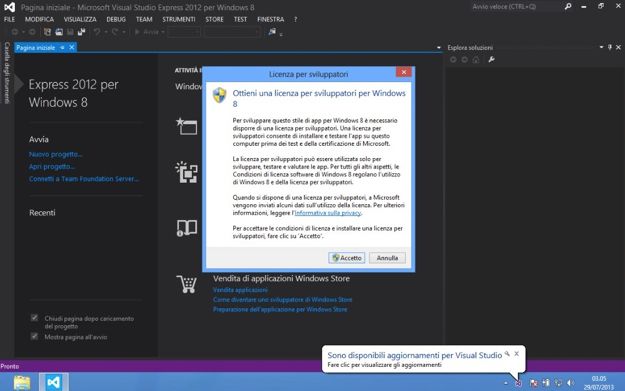Open toolbar overflow options arrow
The height and width of the screenshot is (391, 625).
(281, 34)
